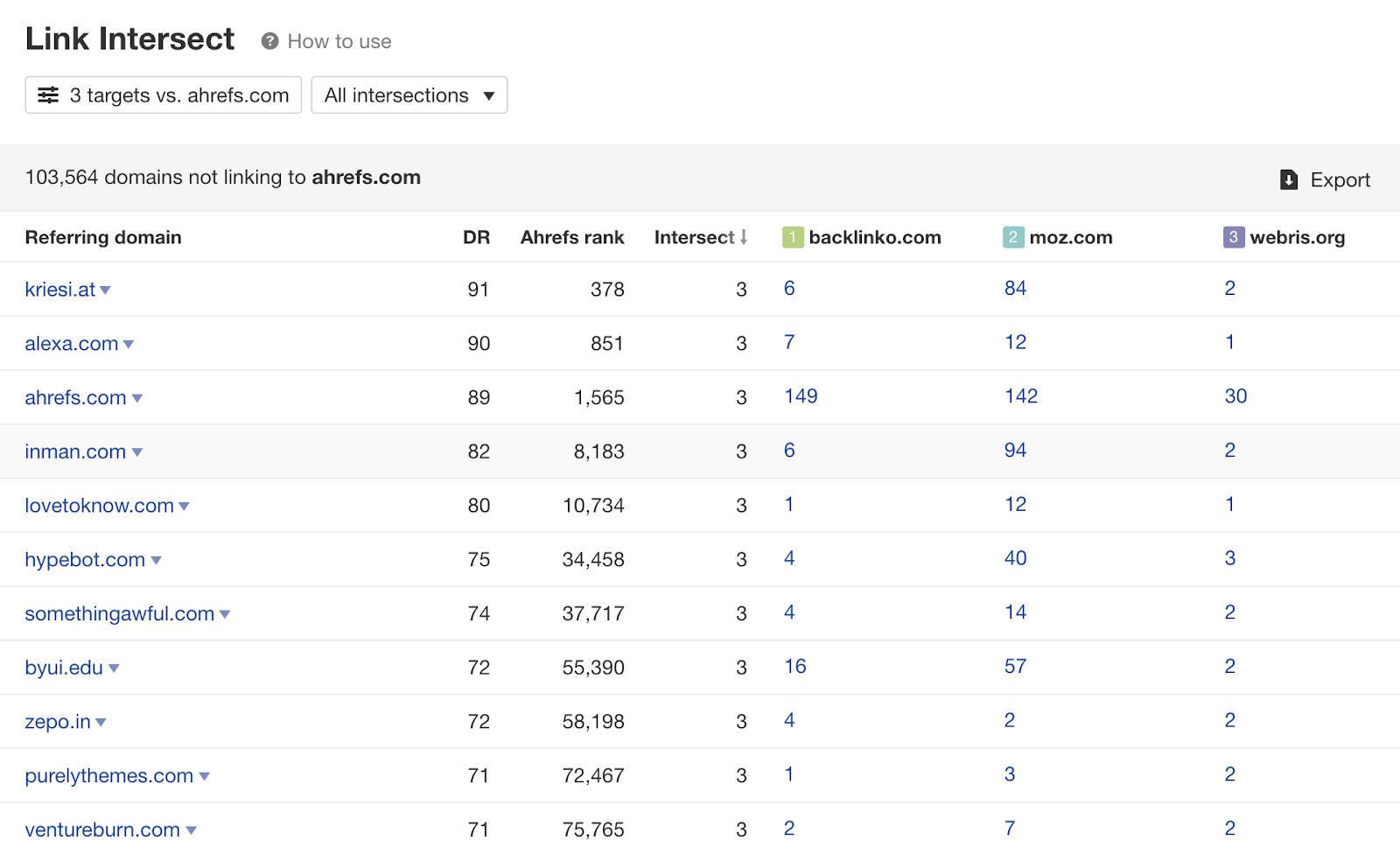
Task: Click the Ahrefs rank value 1,565
Action: [x=599, y=398]
